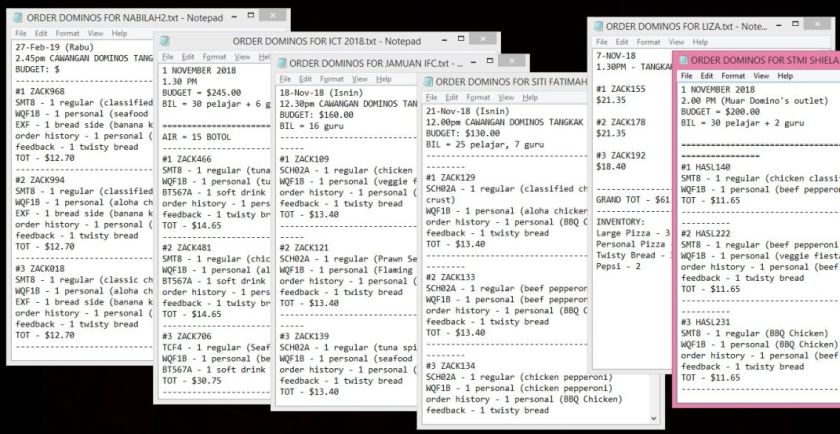The image size is (840, 434).
Task: Maximize the LIZA Notepad window
Action: (x=796, y=24)
